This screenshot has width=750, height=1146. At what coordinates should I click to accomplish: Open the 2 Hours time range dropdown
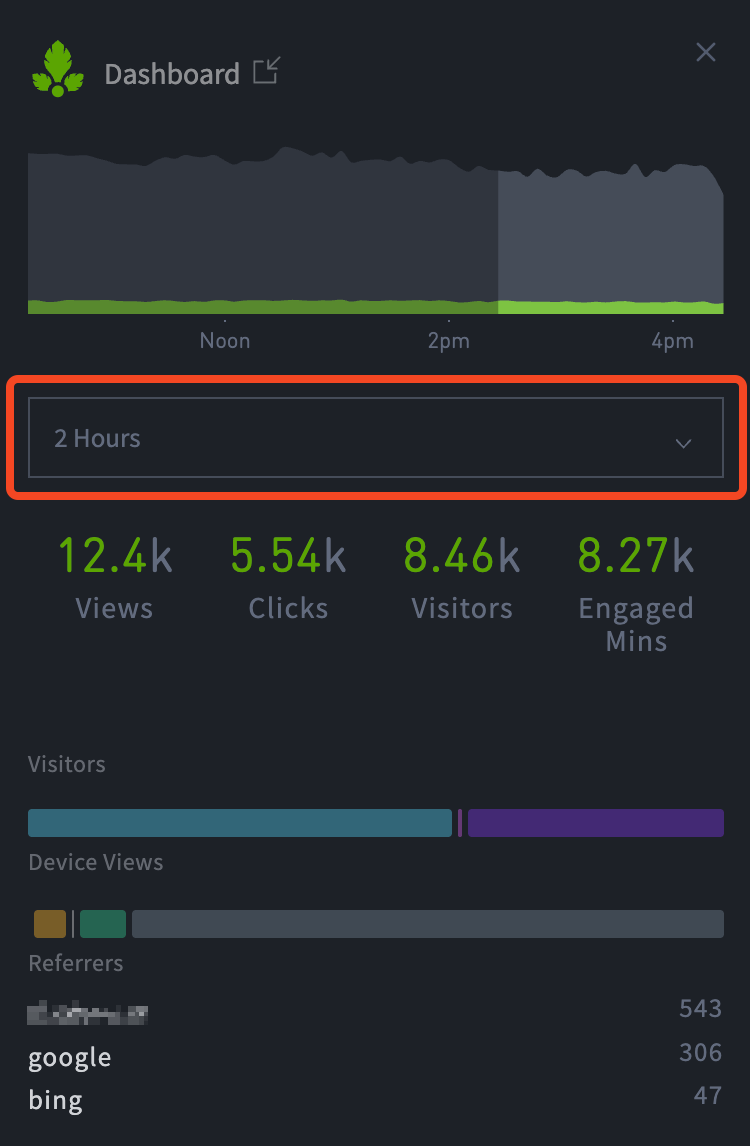click(375, 438)
